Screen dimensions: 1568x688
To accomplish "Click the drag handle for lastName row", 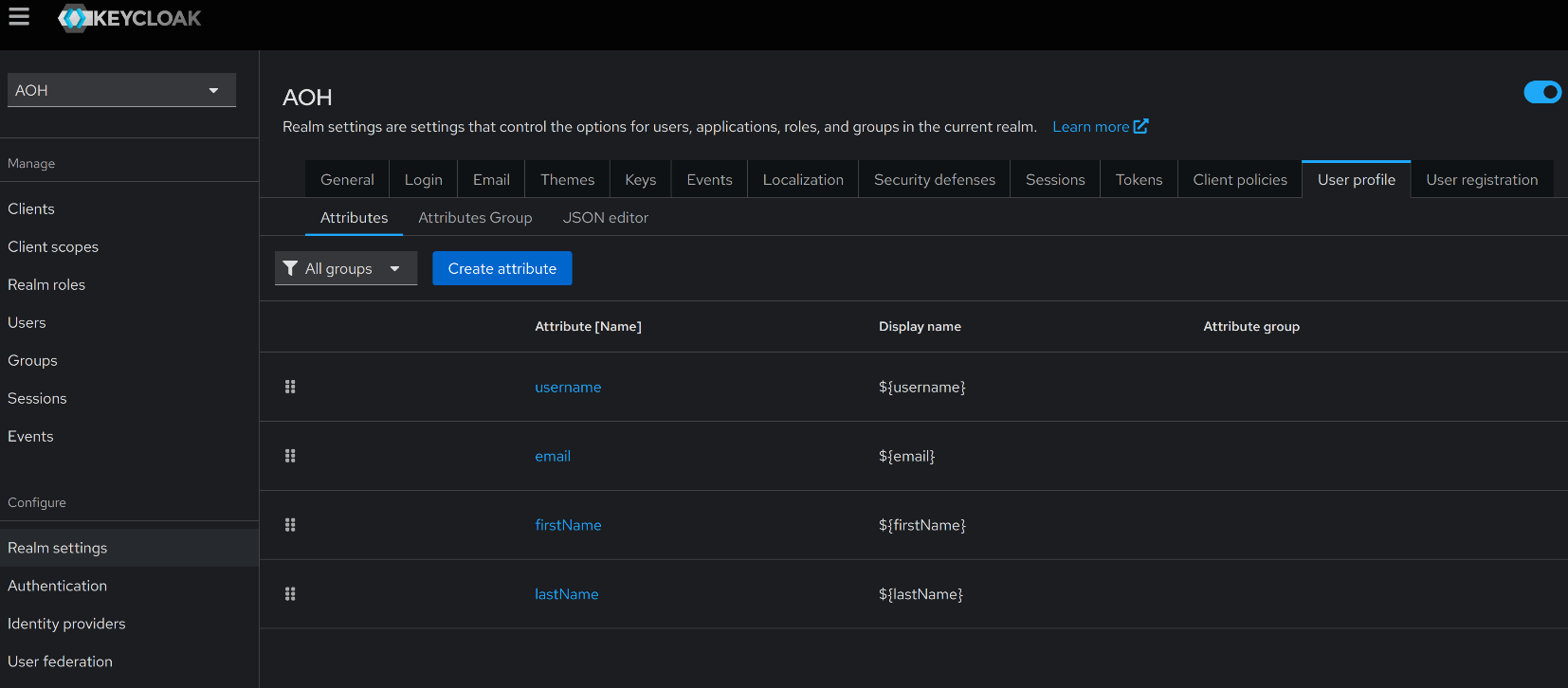I will [x=290, y=594].
